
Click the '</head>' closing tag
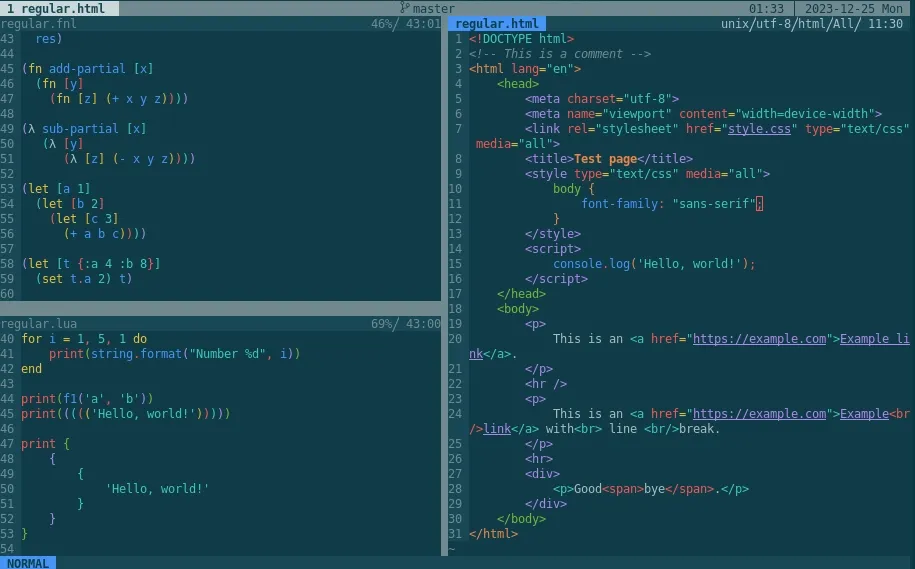[521, 294]
